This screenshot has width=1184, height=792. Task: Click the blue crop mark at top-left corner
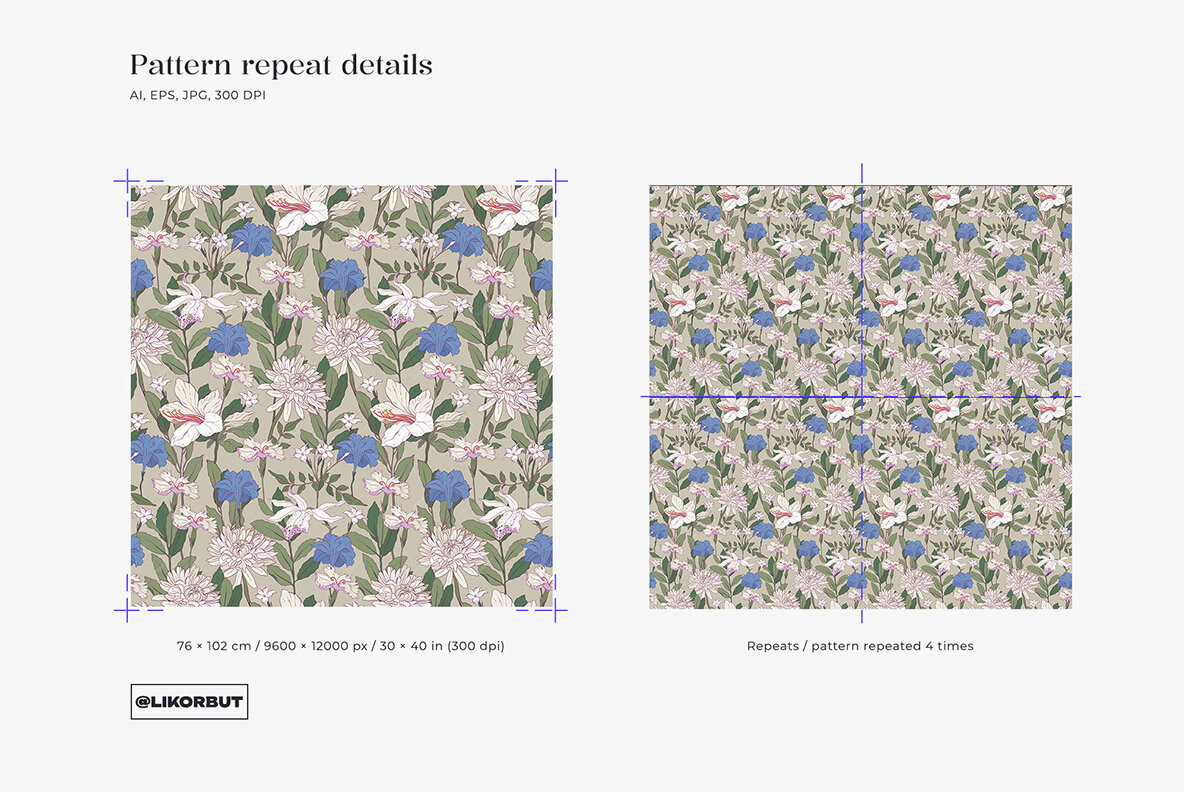(129, 180)
